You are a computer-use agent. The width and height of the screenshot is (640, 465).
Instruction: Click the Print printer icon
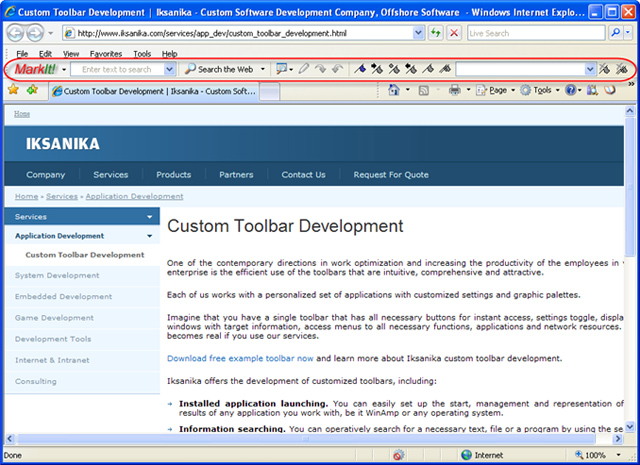[x=454, y=90]
